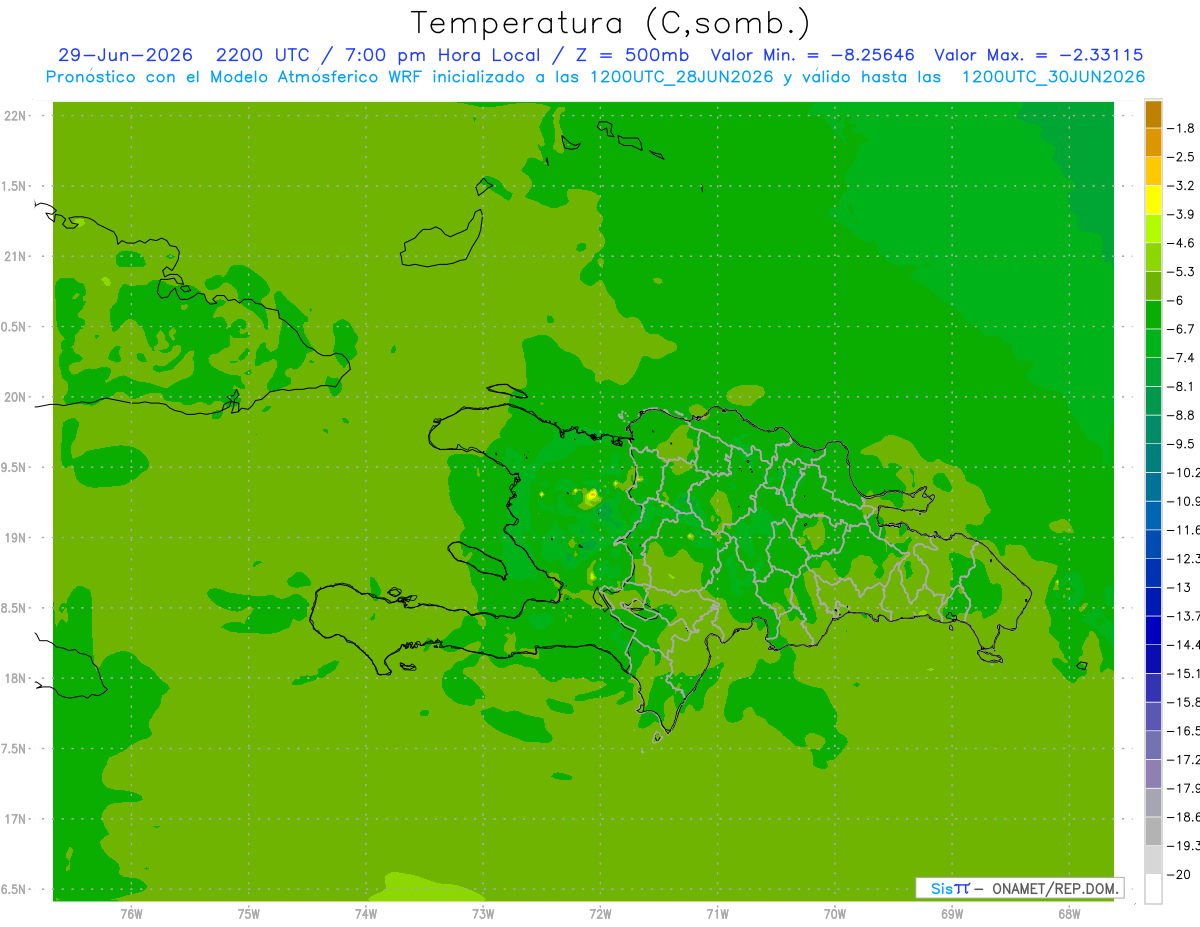Click the SisTT - ONAMET/REP.DOM. label
This screenshot has height=927, width=1200.
click(x=1019, y=888)
